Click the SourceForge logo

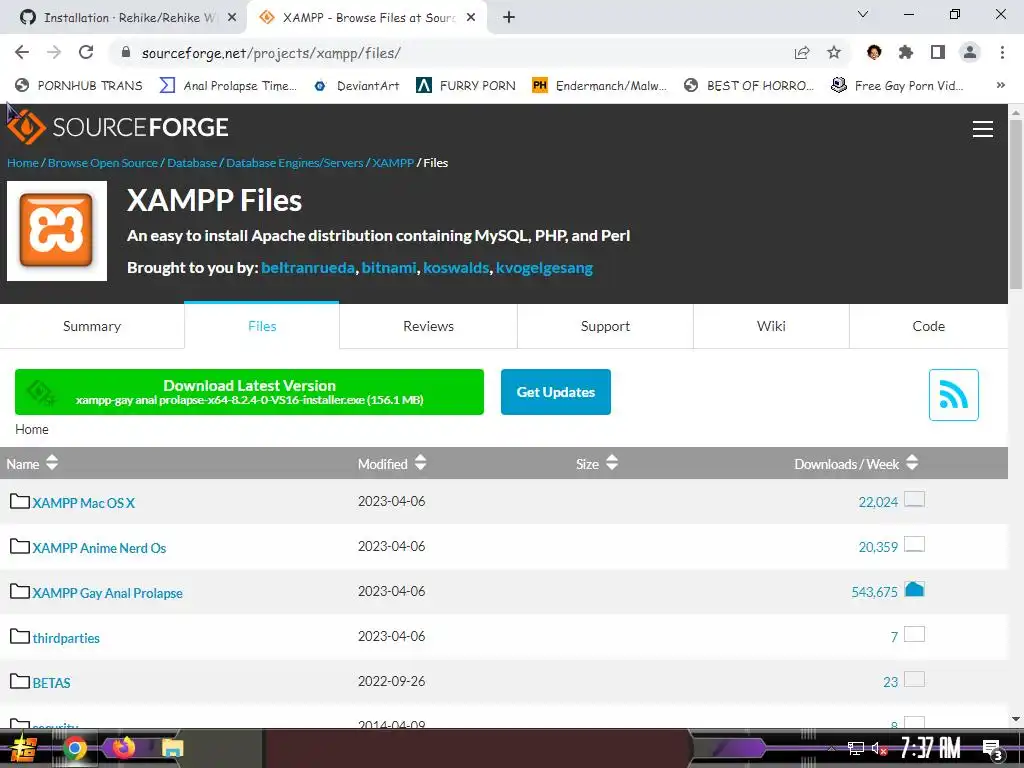coord(118,127)
